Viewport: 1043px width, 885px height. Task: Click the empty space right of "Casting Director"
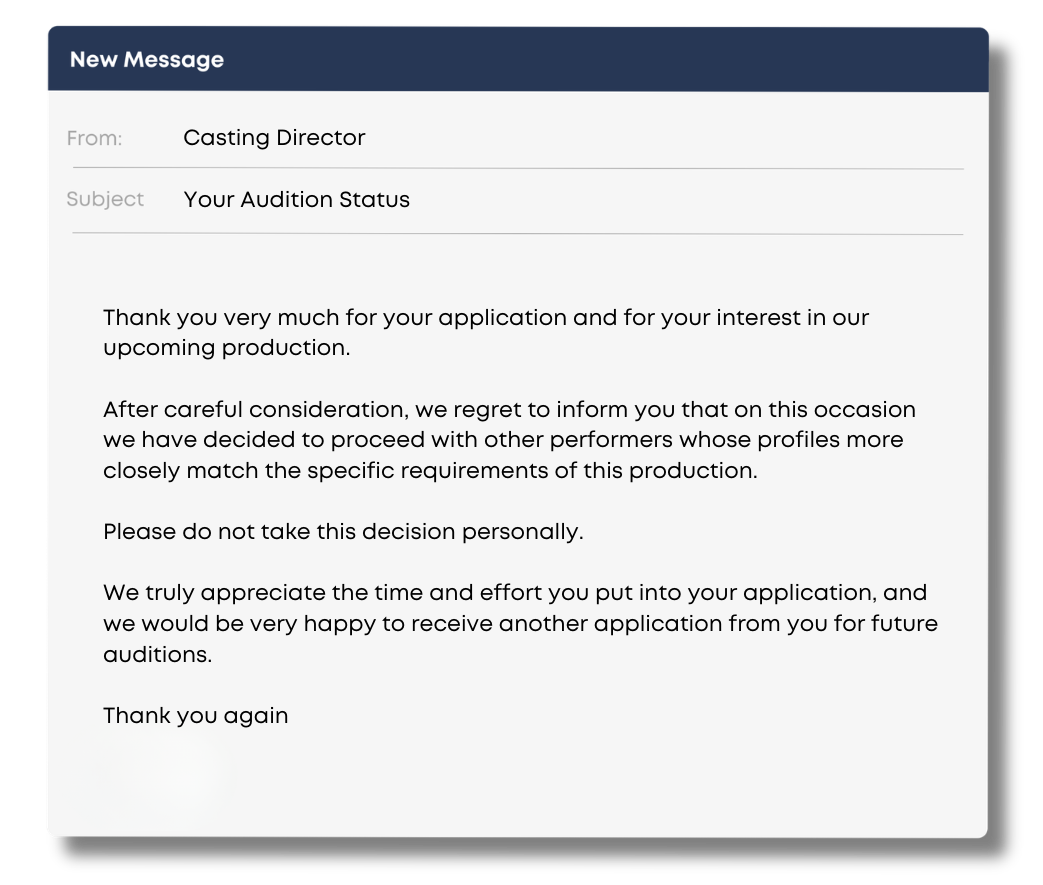[660, 138]
